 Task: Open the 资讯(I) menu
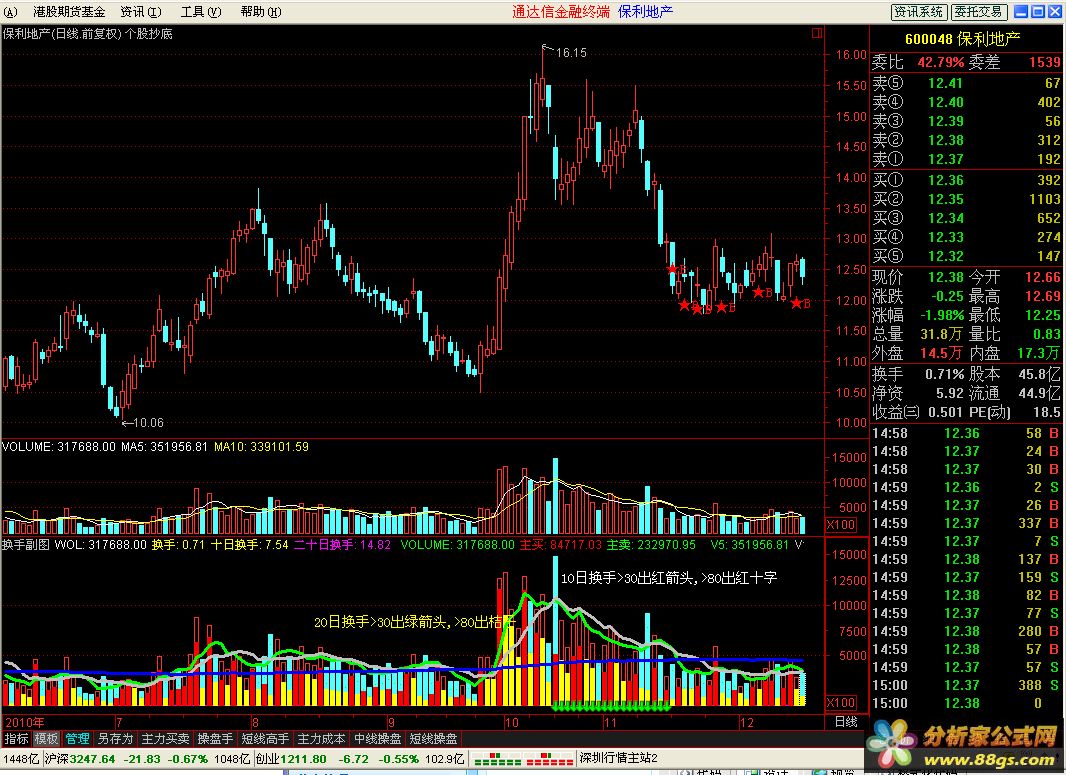(x=141, y=12)
